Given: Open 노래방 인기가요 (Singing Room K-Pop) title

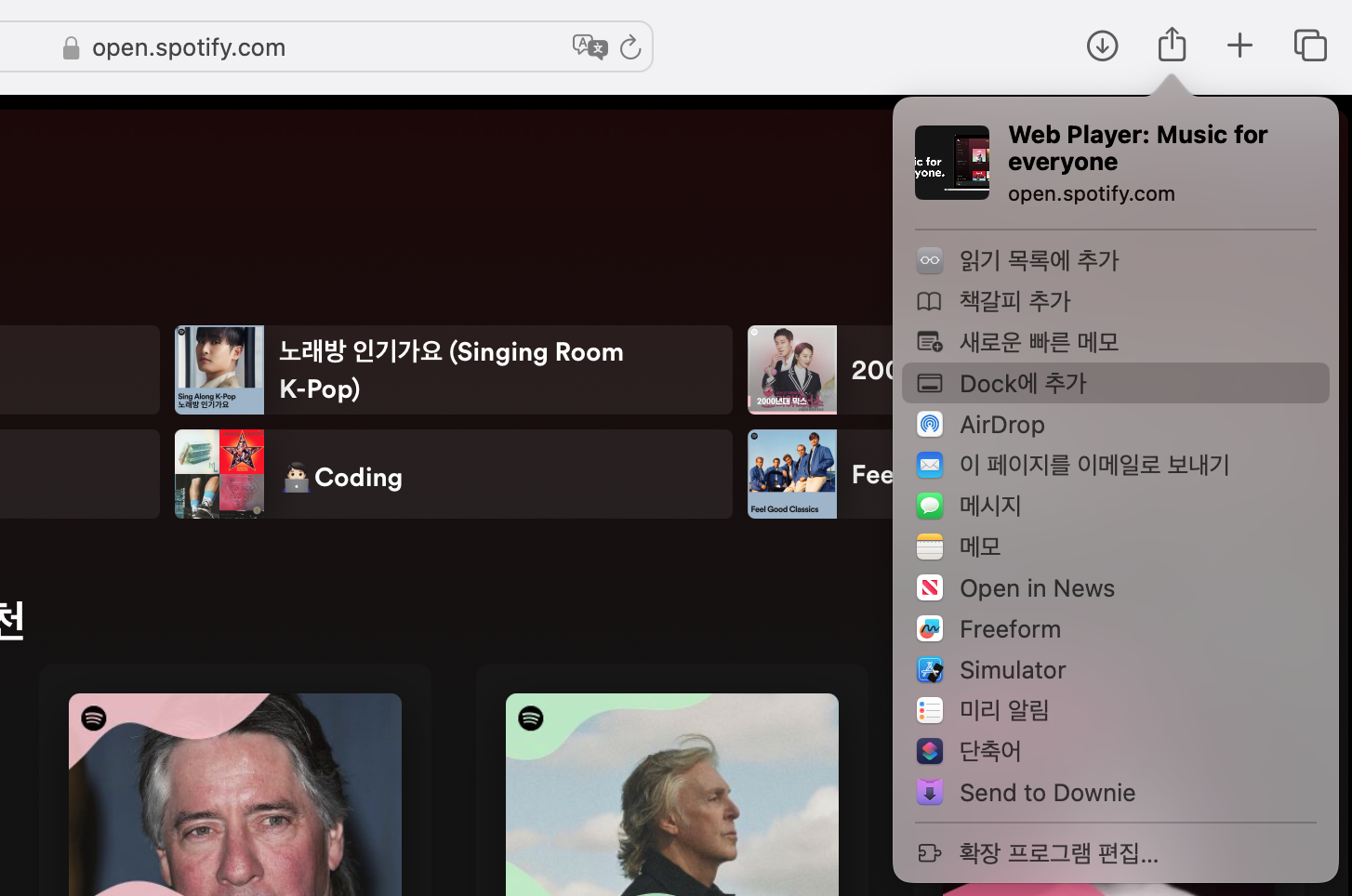Looking at the screenshot, I should pyautogui.click(x=451, y=370).
